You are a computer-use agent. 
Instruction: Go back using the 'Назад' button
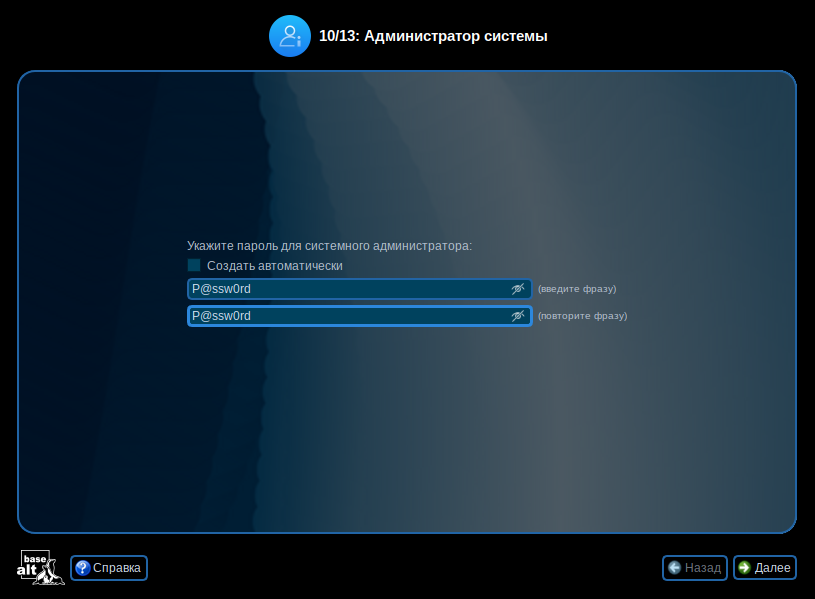coord(694,568)
